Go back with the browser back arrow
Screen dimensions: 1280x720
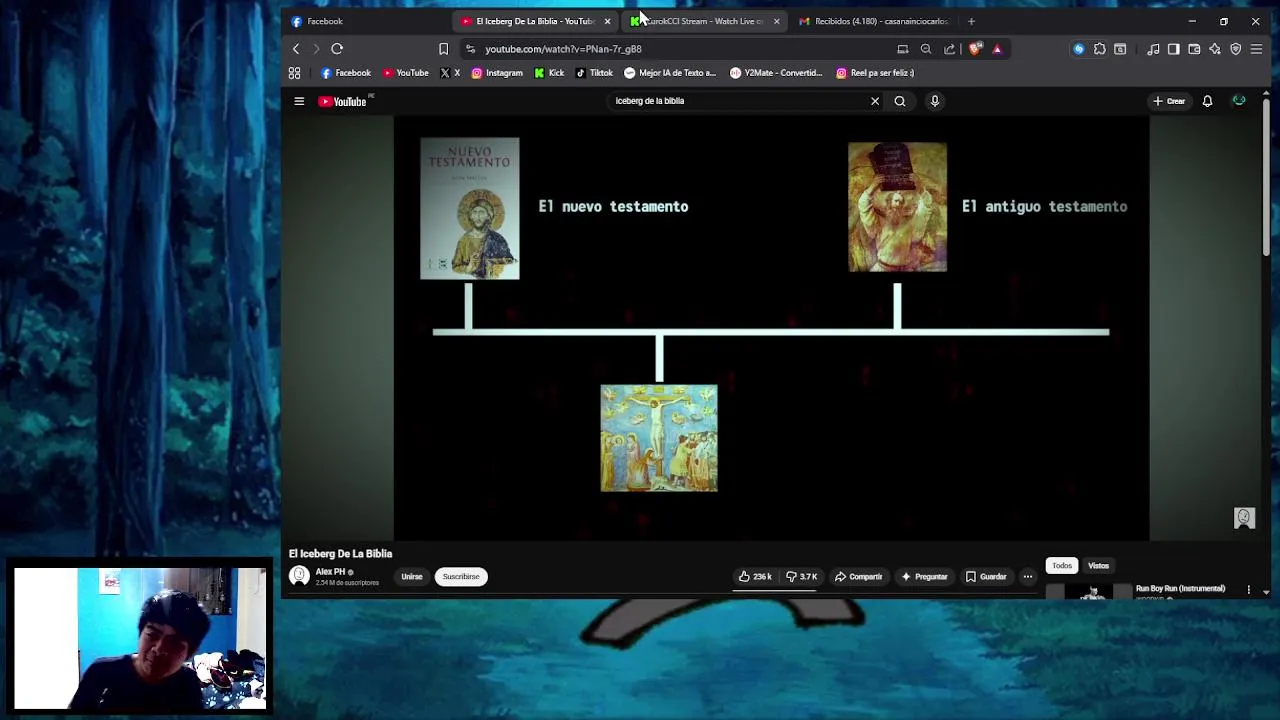click(x=296, y=49)
